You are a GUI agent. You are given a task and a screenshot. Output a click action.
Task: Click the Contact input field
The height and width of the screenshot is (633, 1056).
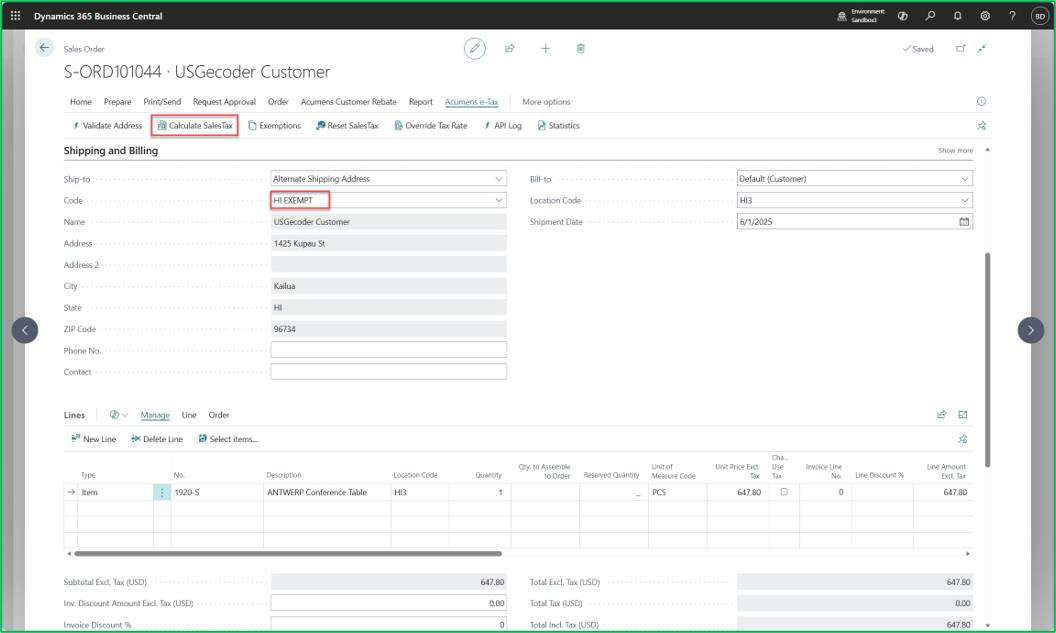click(389, 372)
